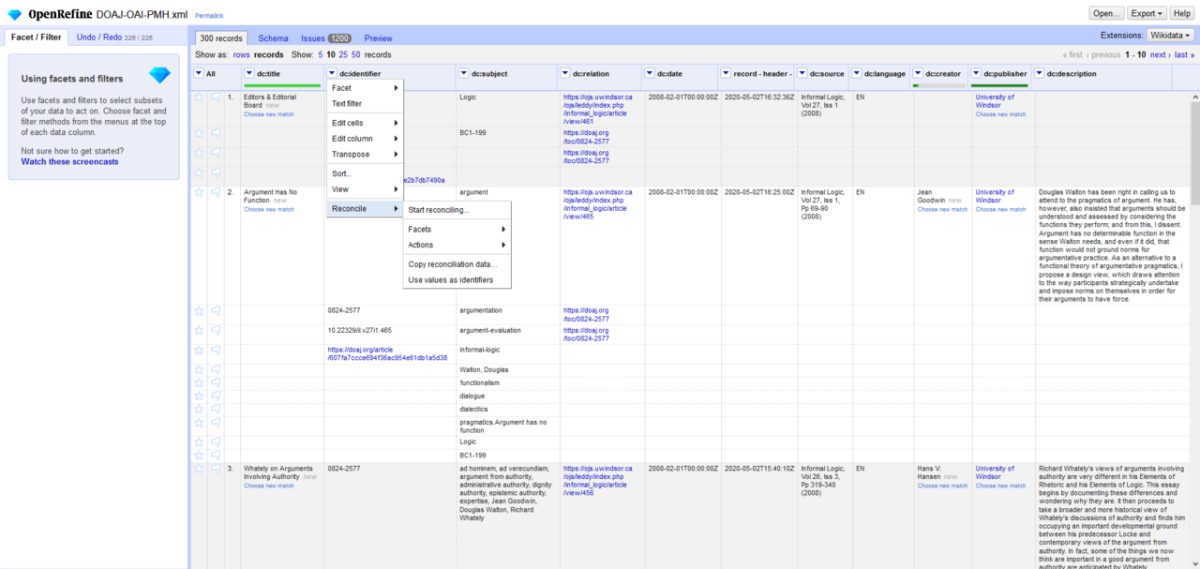
Task: Flag the 'Argument Has No Function' row
Action: (215, 192)
